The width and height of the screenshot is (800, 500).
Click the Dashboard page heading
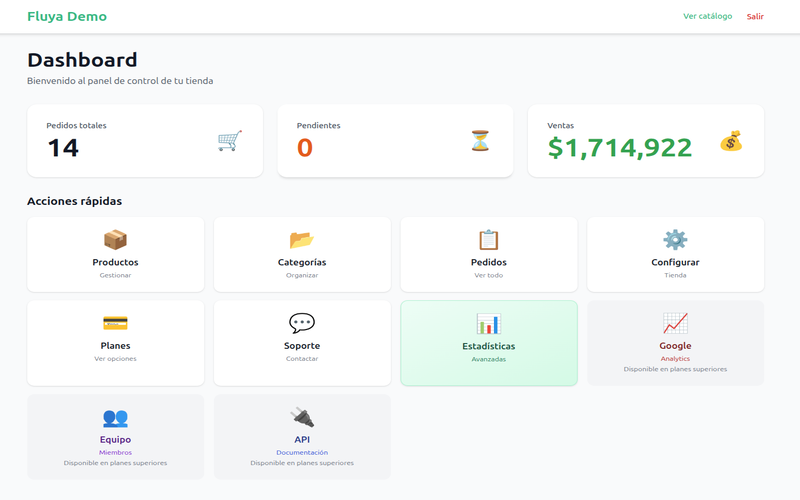pos(82,60)
